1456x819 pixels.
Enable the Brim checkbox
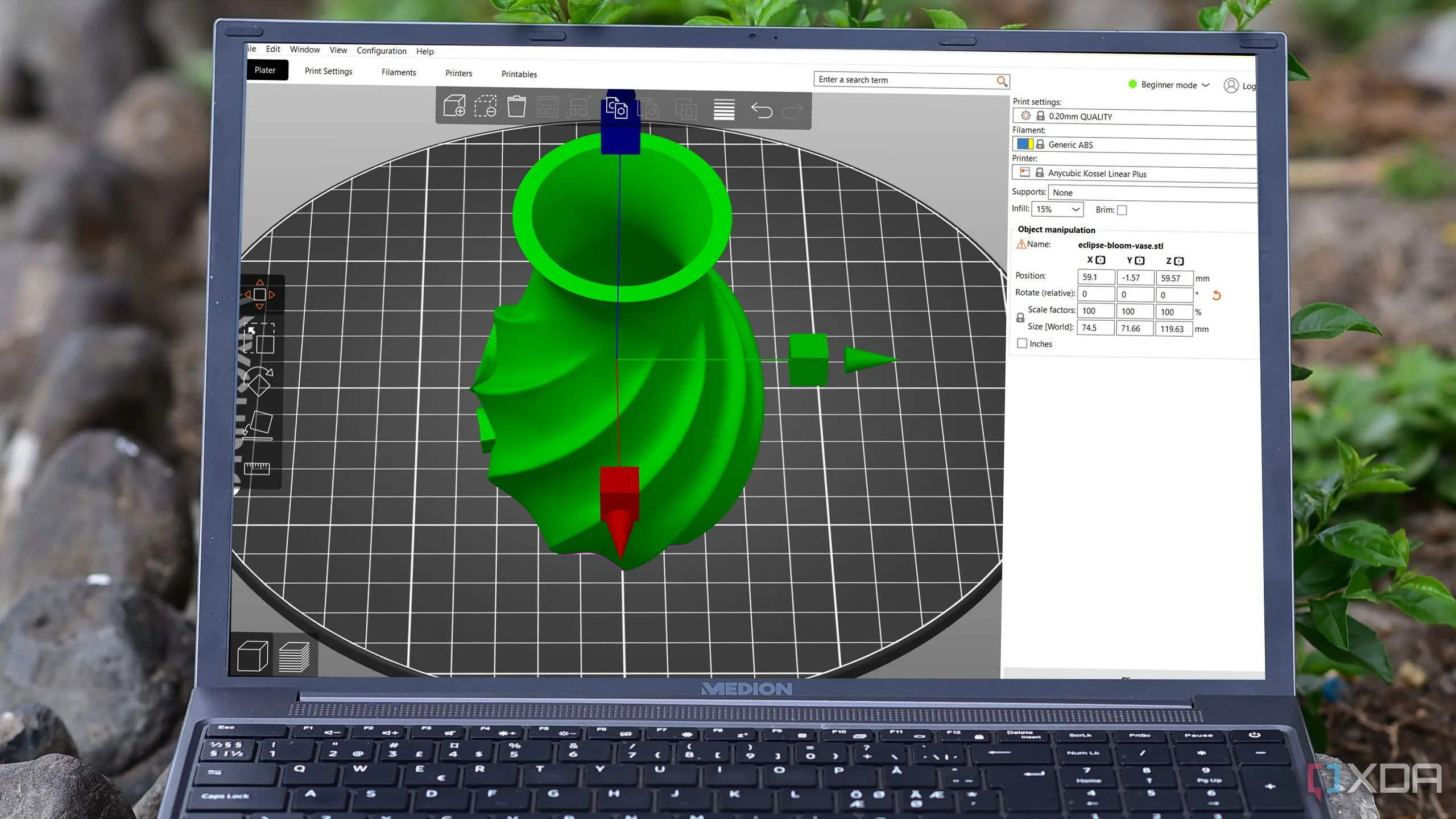pyautogui.click(x=1122, y=210)
